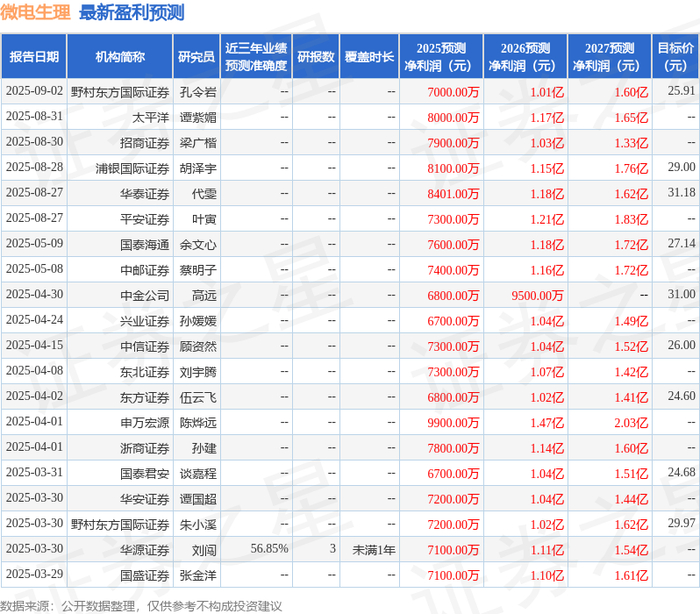Click institution 华泰证券

144,194
